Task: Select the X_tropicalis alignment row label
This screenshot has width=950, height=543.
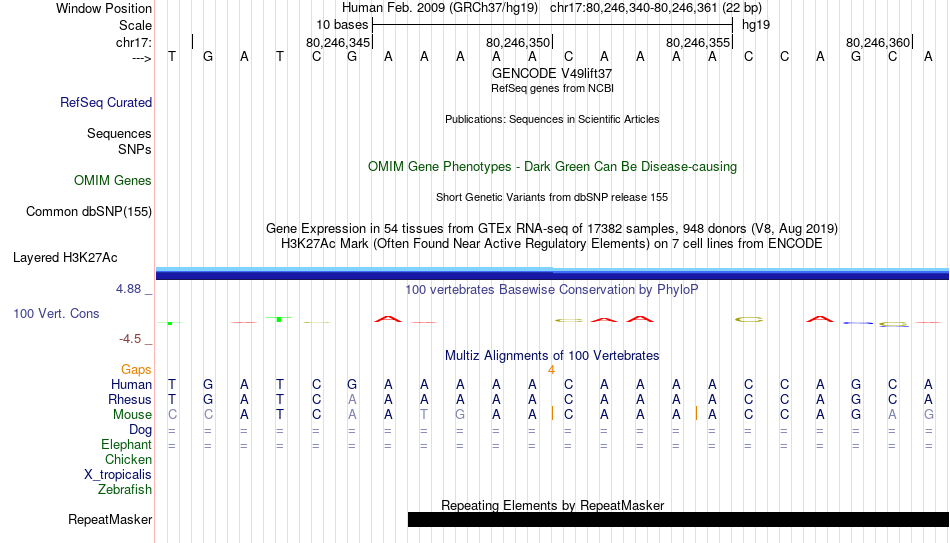Action: click(x=118, y=475)
